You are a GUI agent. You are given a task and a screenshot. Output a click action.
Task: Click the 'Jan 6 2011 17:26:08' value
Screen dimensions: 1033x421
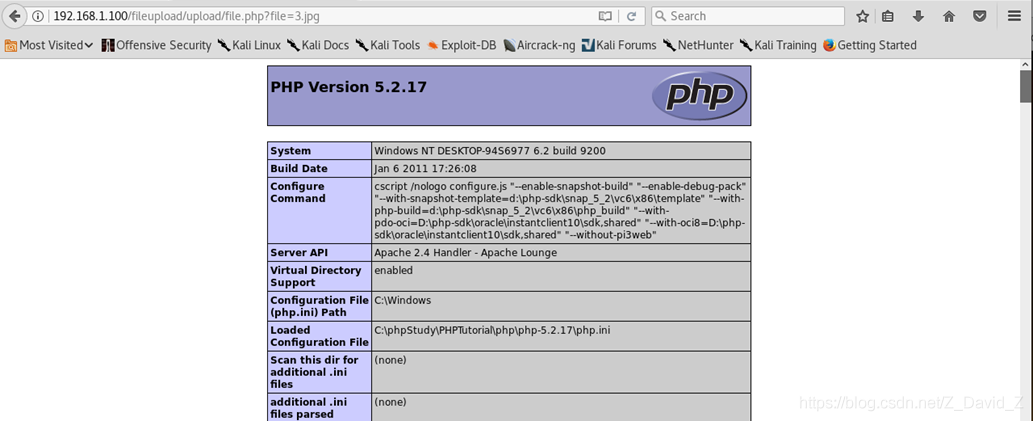coord(425,169)
